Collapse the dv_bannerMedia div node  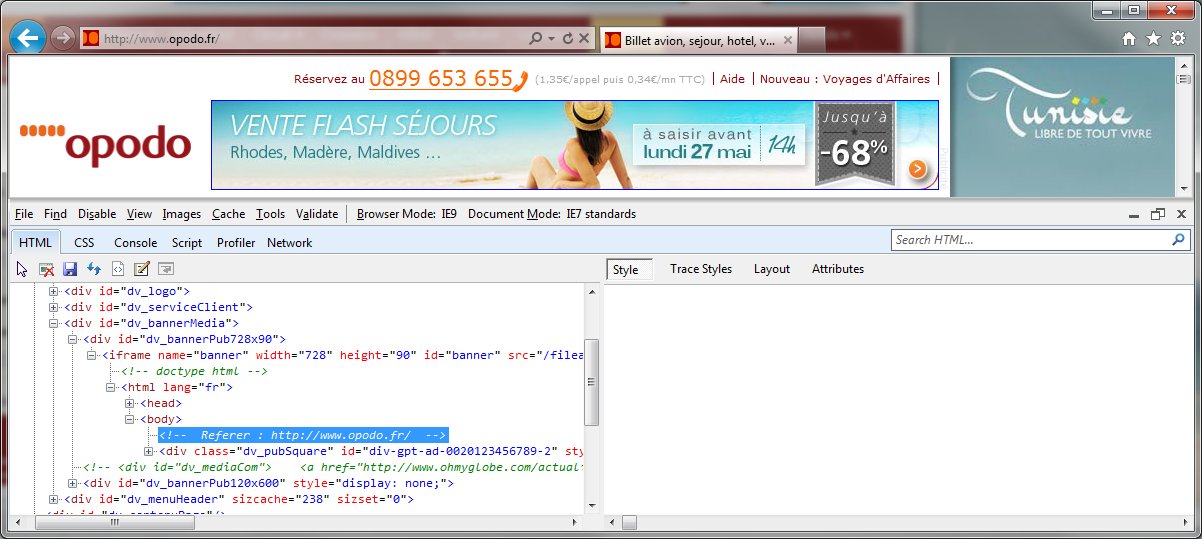[54, 323]
